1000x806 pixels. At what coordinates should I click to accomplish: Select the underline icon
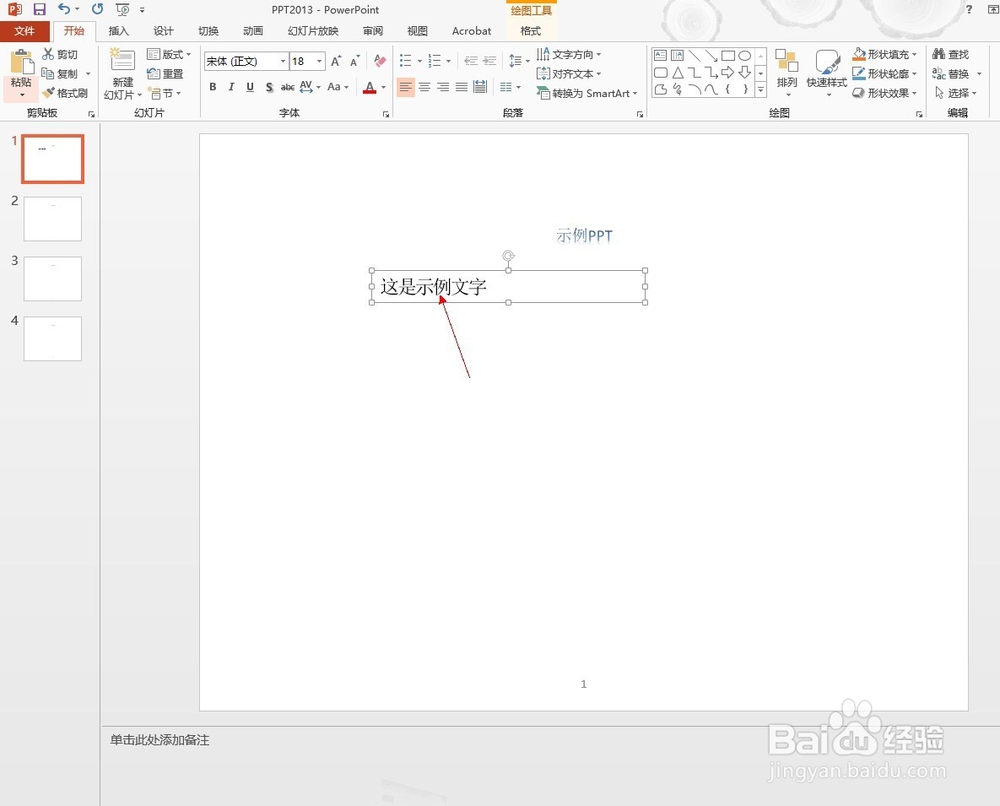coord(250,87)
